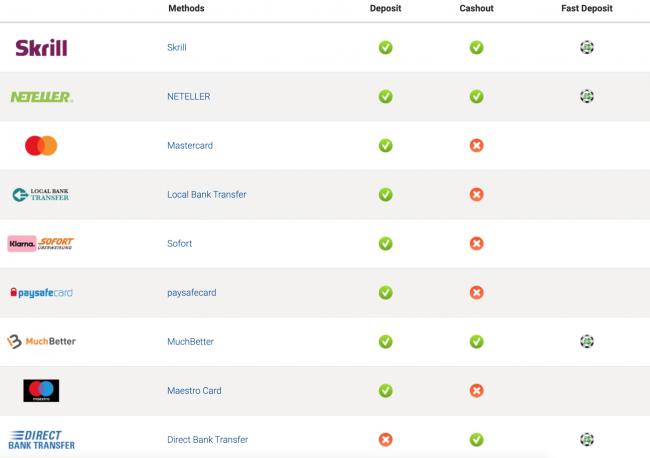The height and width of the screenshot is (458, 650).
Task: Open the Sofort method link
Action: [x=179, y=243]
